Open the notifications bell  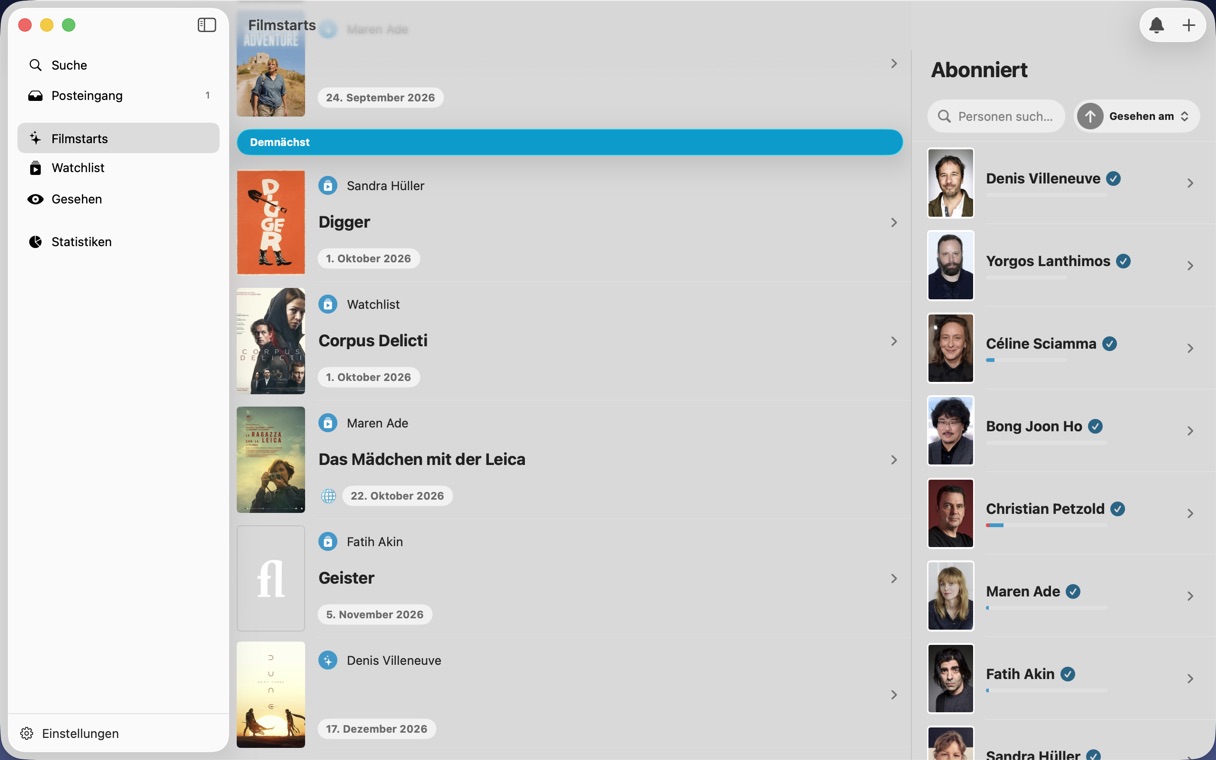click(1156, 25)
